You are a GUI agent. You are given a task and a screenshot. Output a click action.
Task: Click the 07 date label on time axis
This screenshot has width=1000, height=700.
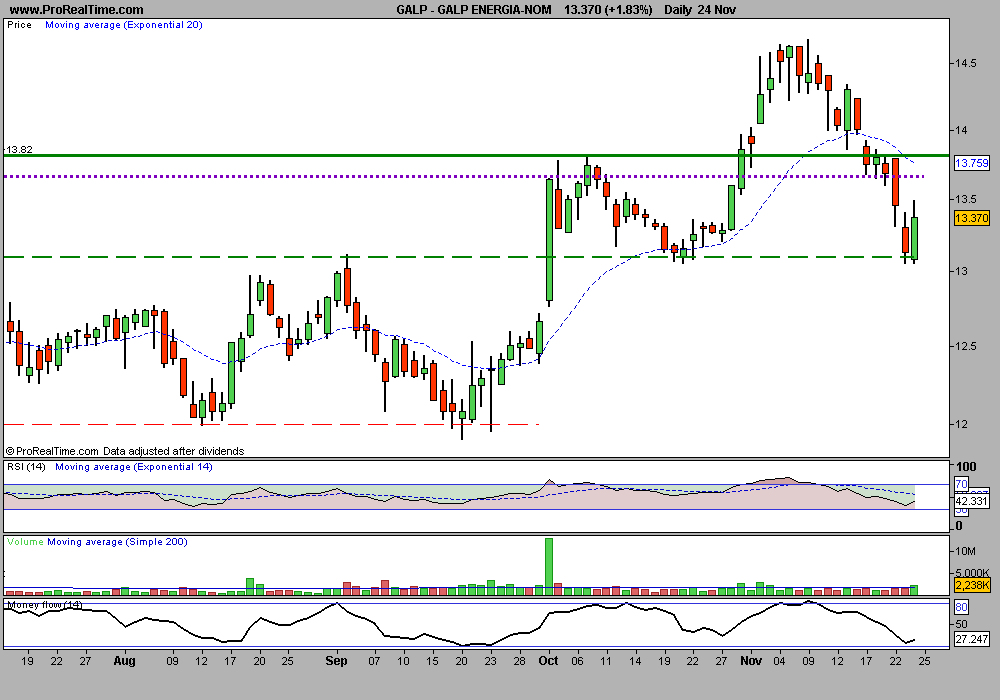[374, 661]
